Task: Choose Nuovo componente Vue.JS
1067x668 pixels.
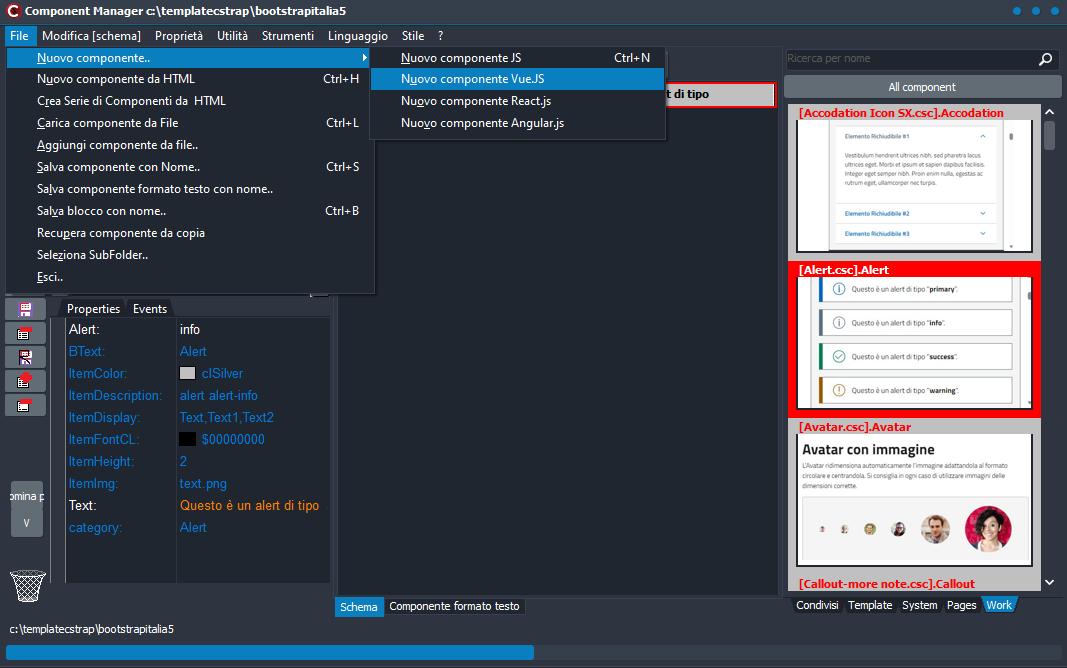Action: point(517,79)
